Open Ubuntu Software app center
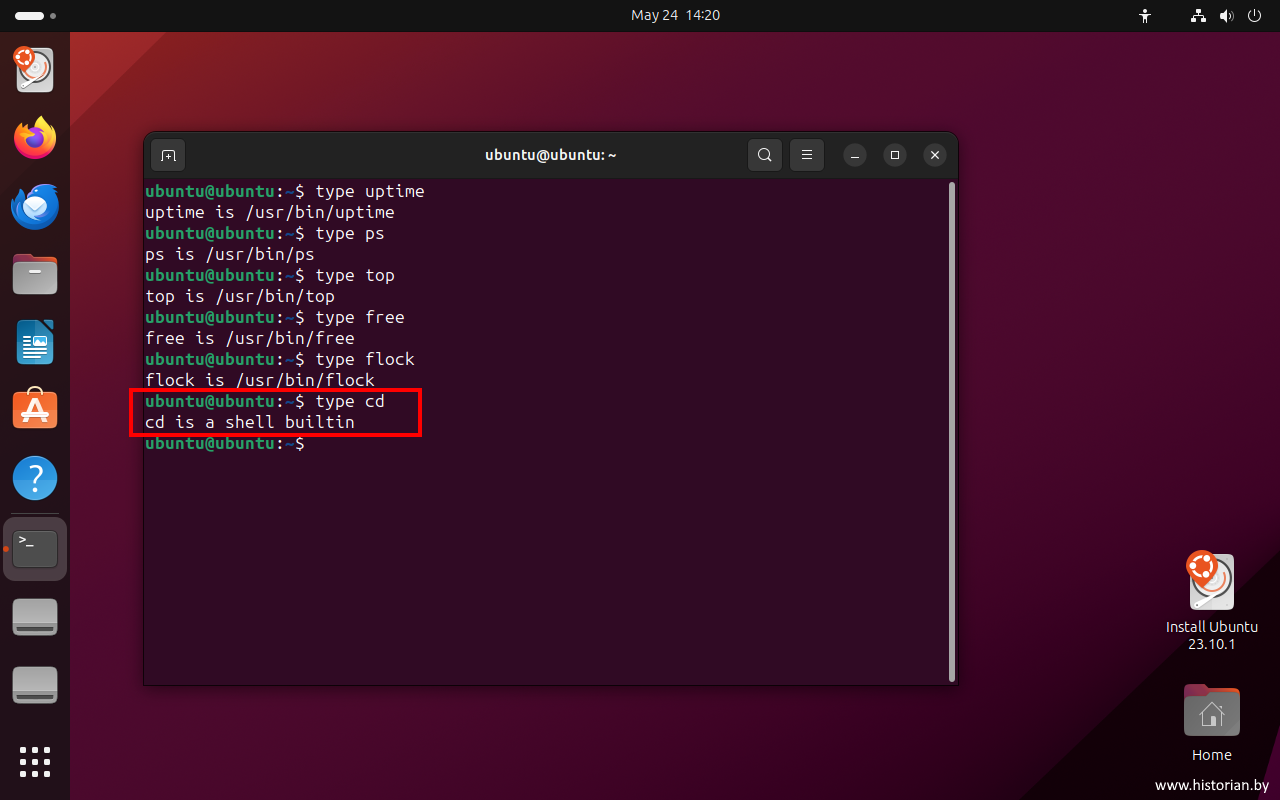This screenshot has height=800, width=1280. (35, 410)
